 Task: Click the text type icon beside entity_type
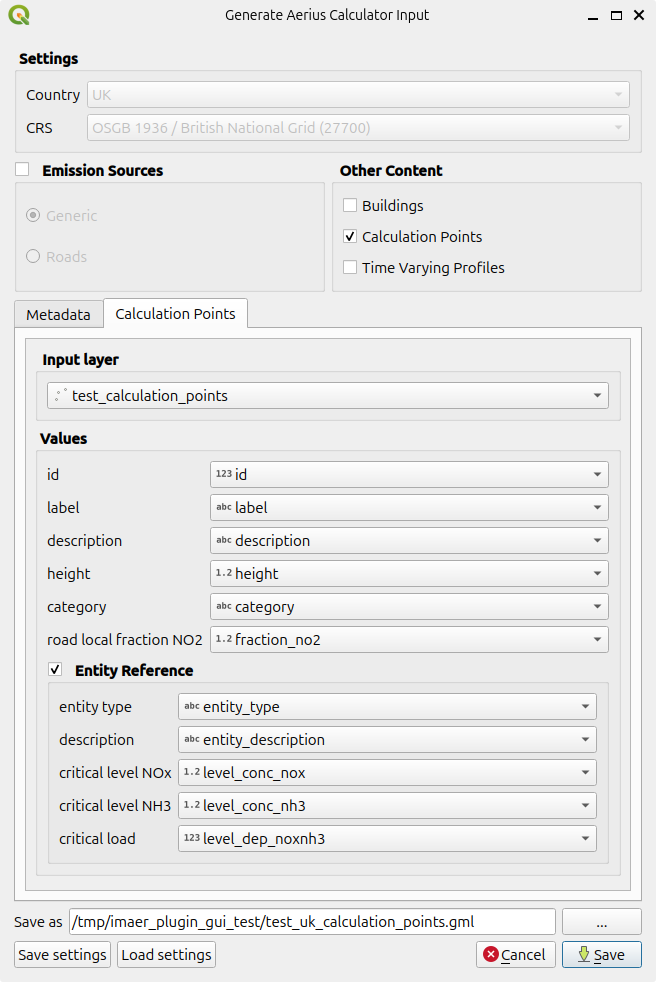pyautogui.click(x=192, y=706)
